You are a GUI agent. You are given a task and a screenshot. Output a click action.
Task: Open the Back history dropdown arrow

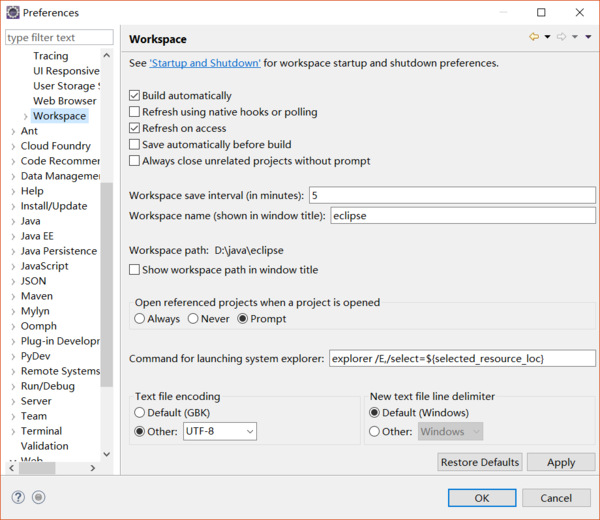548,37
